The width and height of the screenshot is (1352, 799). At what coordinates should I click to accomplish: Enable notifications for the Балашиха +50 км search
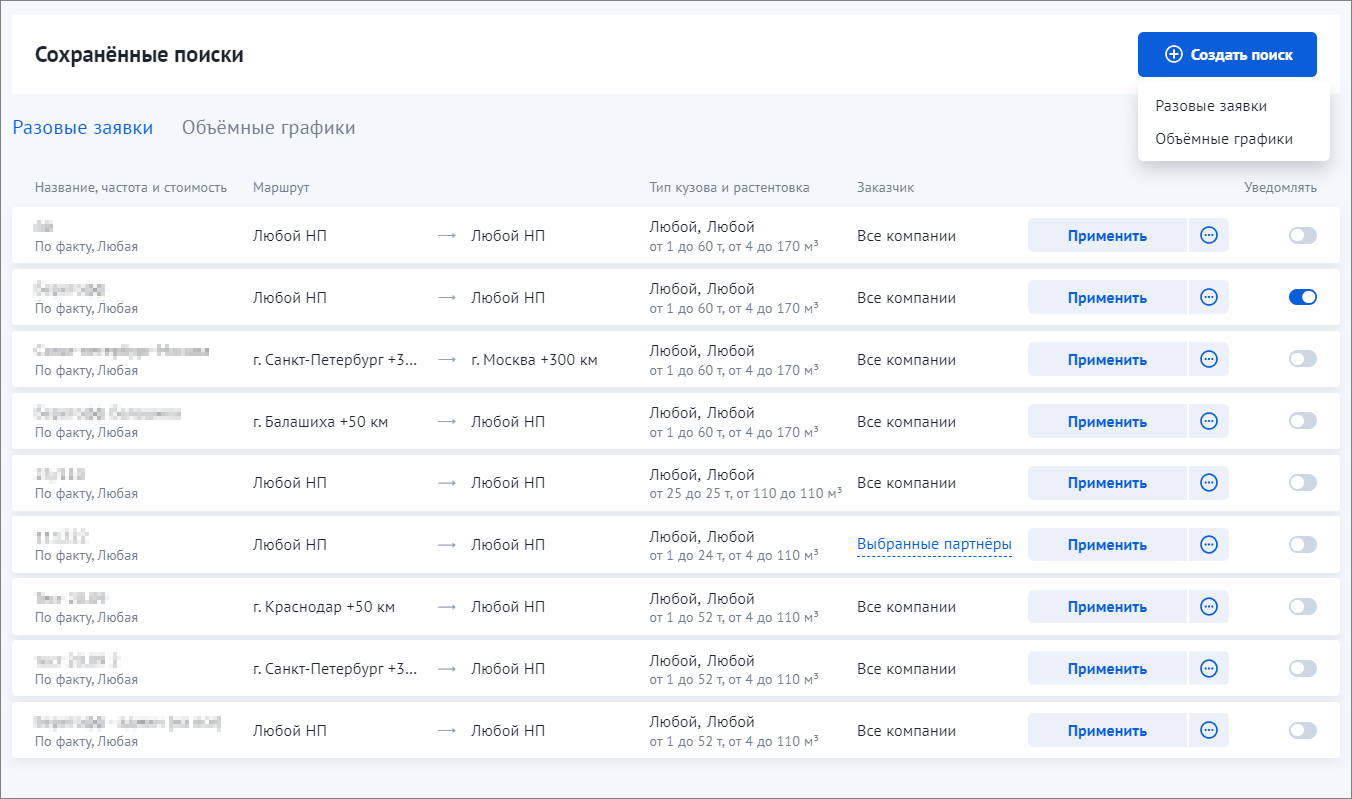pos(1303,421)
